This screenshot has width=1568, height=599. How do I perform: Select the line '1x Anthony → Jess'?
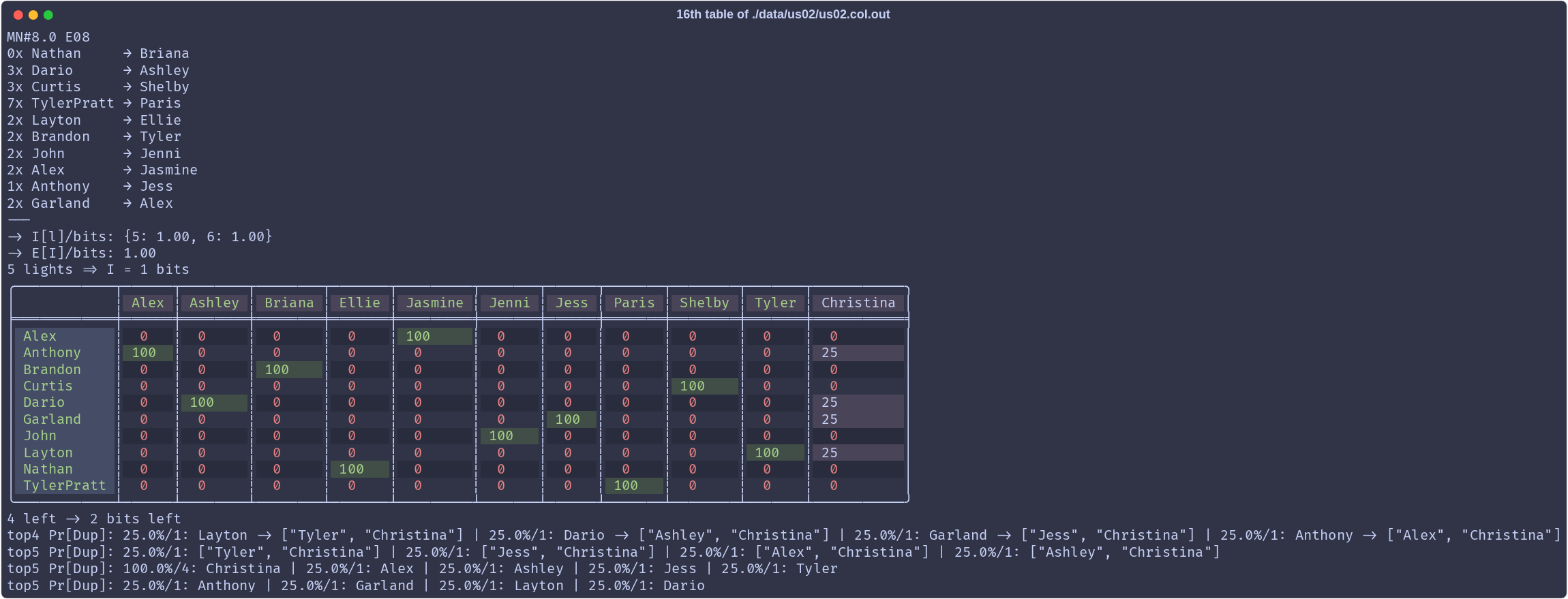pos(90,186)
